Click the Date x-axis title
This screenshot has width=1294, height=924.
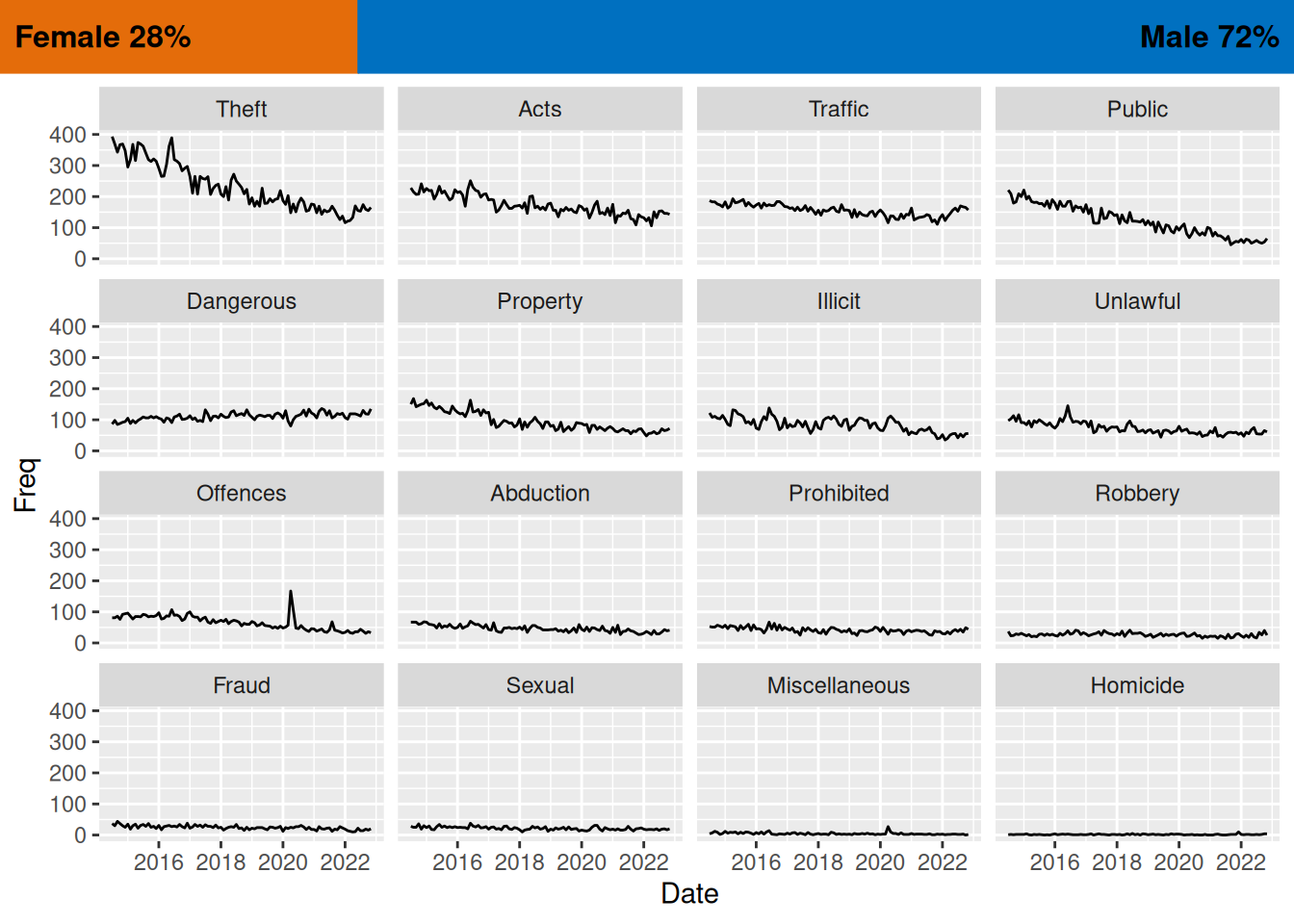click(689, 894)
